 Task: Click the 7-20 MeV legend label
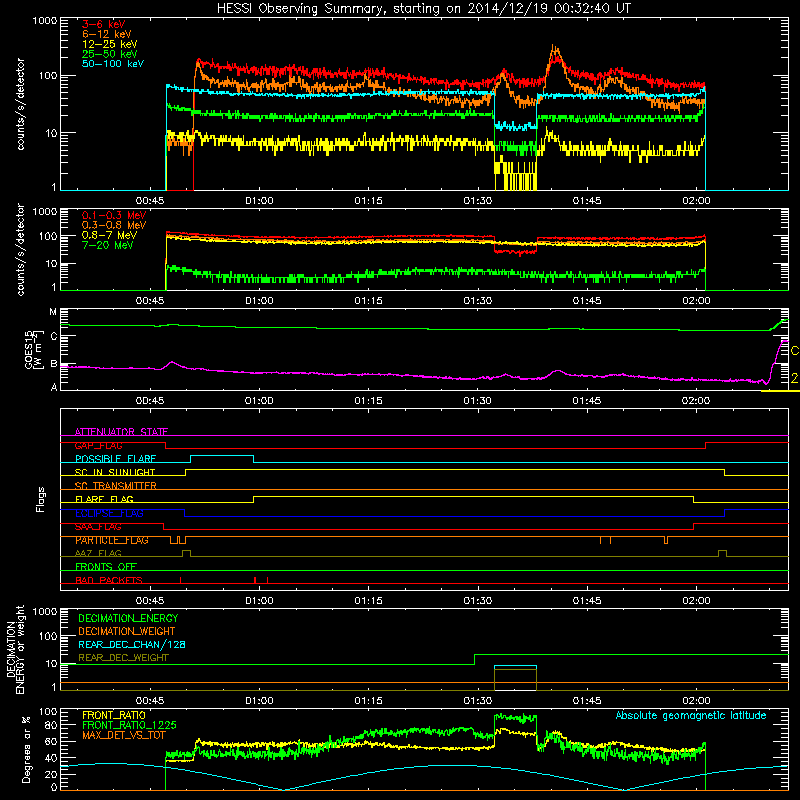coord(107,245)
